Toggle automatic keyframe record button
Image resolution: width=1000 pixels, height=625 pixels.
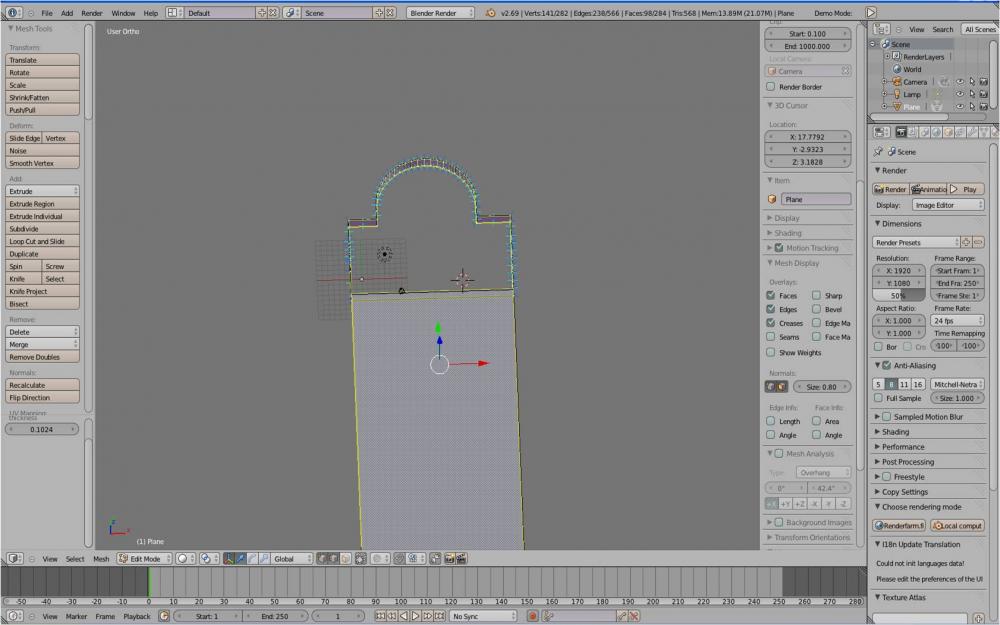point(533,616)
